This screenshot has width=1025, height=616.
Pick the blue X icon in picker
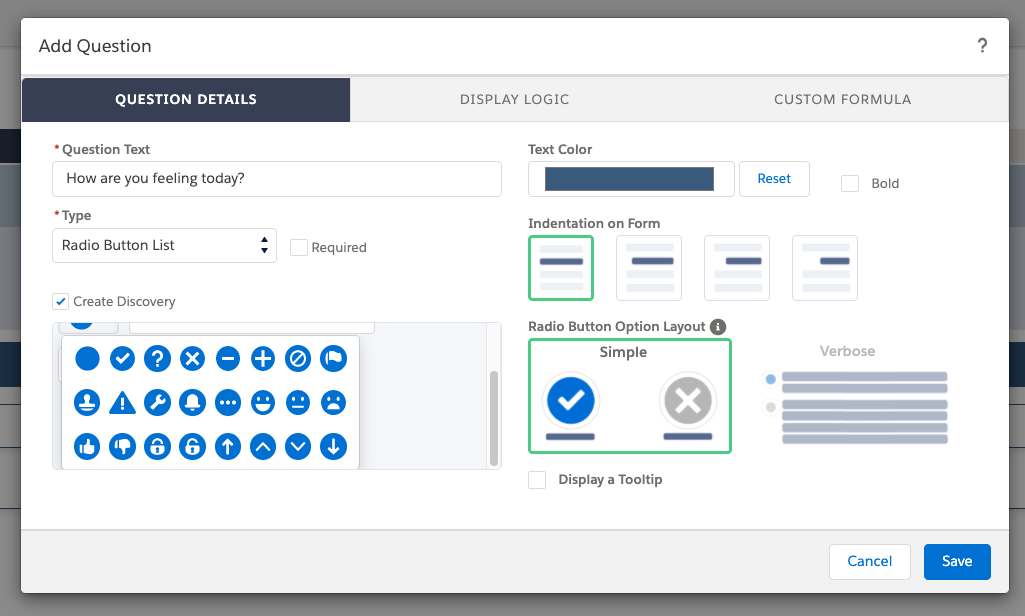point(193,358)
